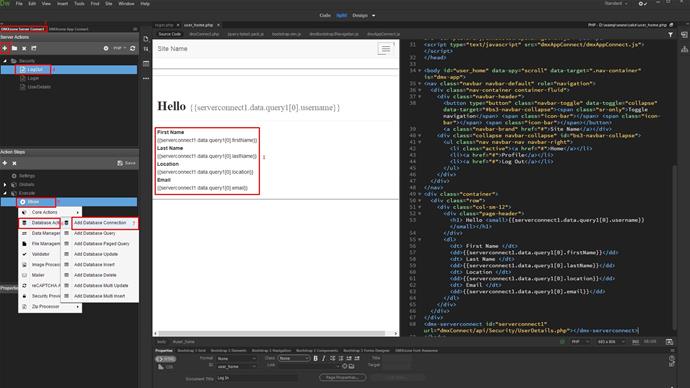The width and height of the screenshot is (690, 388).
Task: Open the Database Actions submenu
Action: pyautogui.click(x=40, y=223)
